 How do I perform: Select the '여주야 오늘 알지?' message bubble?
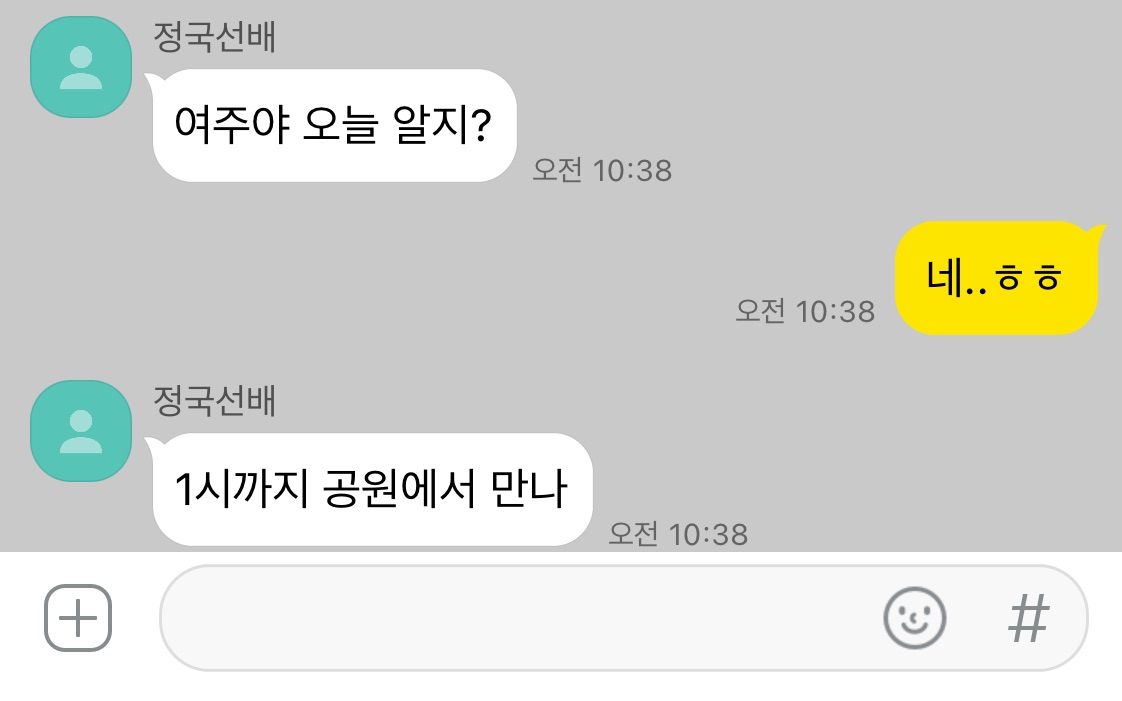(x=334, y=125)
